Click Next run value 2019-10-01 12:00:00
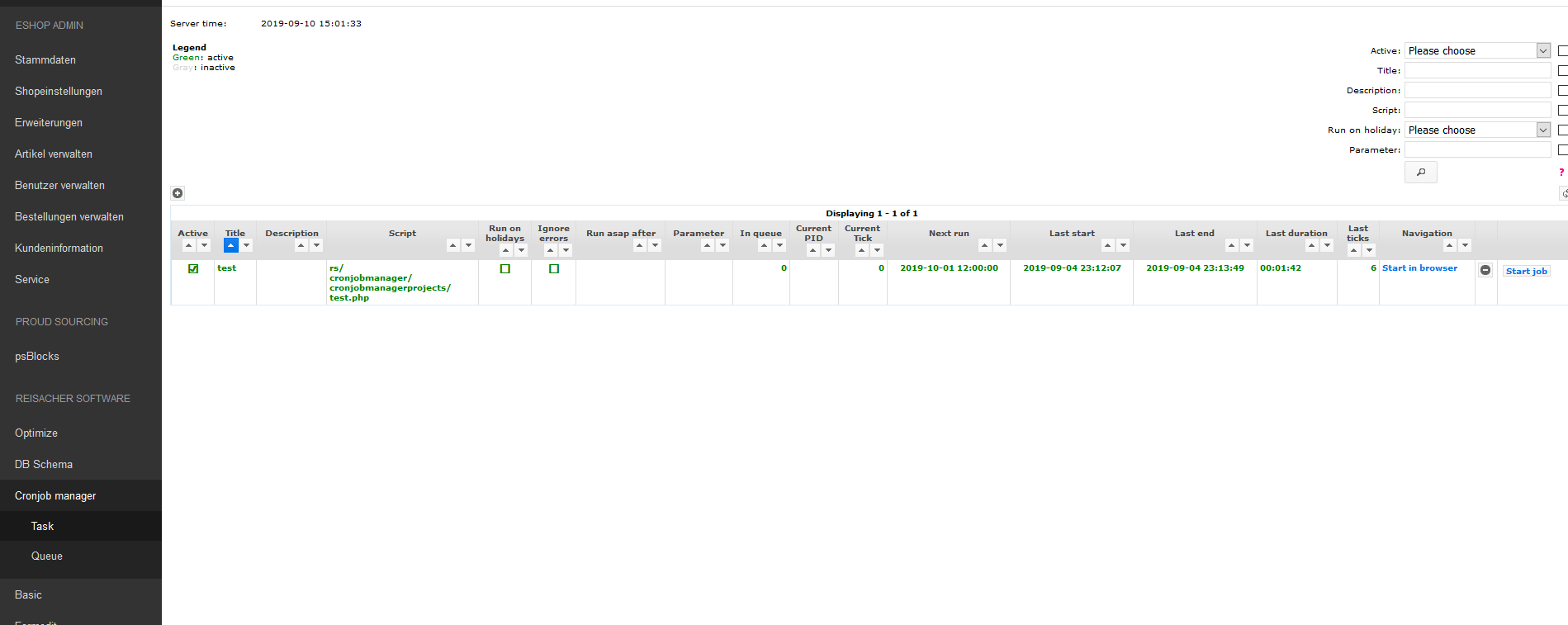Image resolution: width=1568 pixels, height=625 pixels. tap(949, 268)
